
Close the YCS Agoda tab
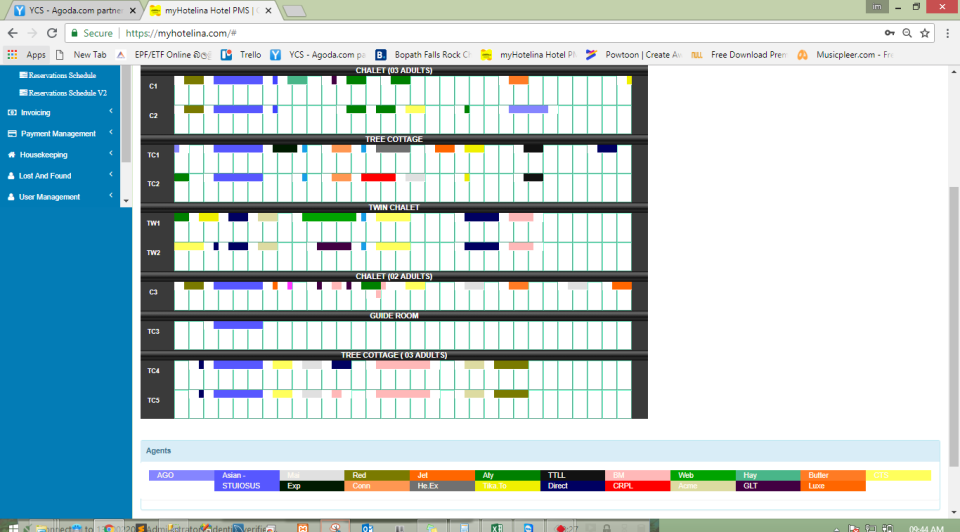tap(132, 10)
